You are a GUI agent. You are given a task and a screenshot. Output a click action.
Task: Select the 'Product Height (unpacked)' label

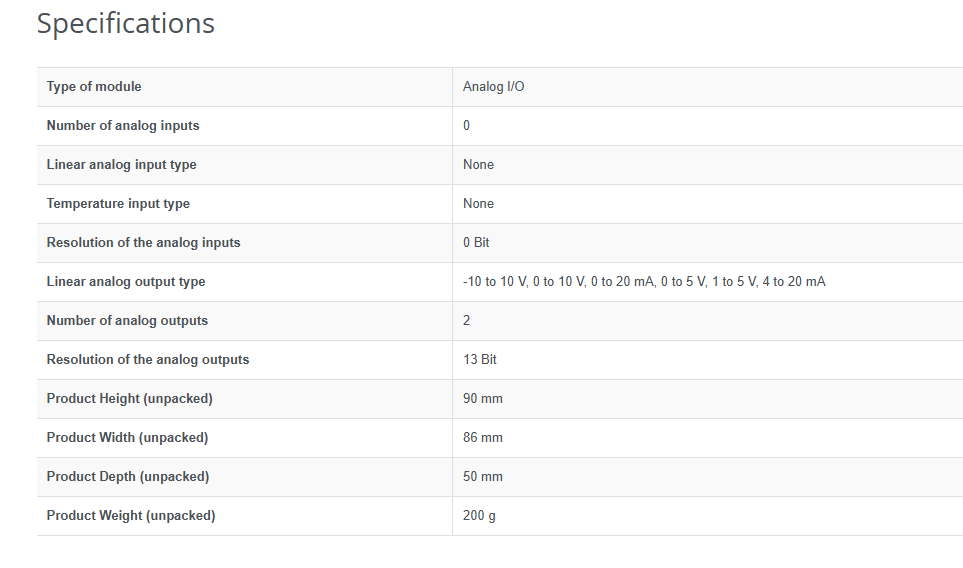point(129,399)
